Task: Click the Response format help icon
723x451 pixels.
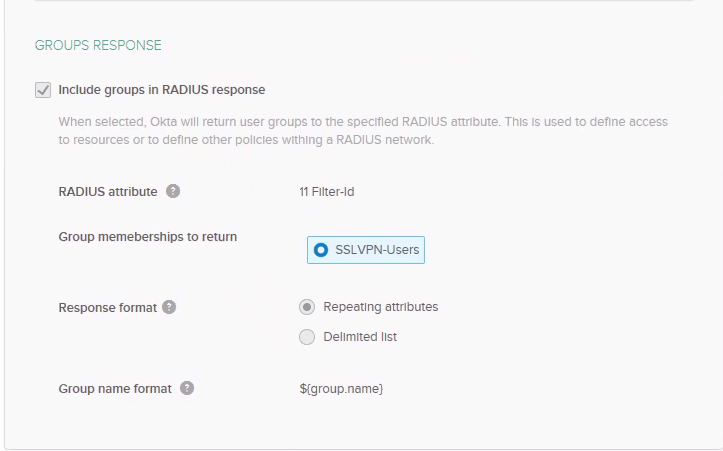Action: coord(169,307)
